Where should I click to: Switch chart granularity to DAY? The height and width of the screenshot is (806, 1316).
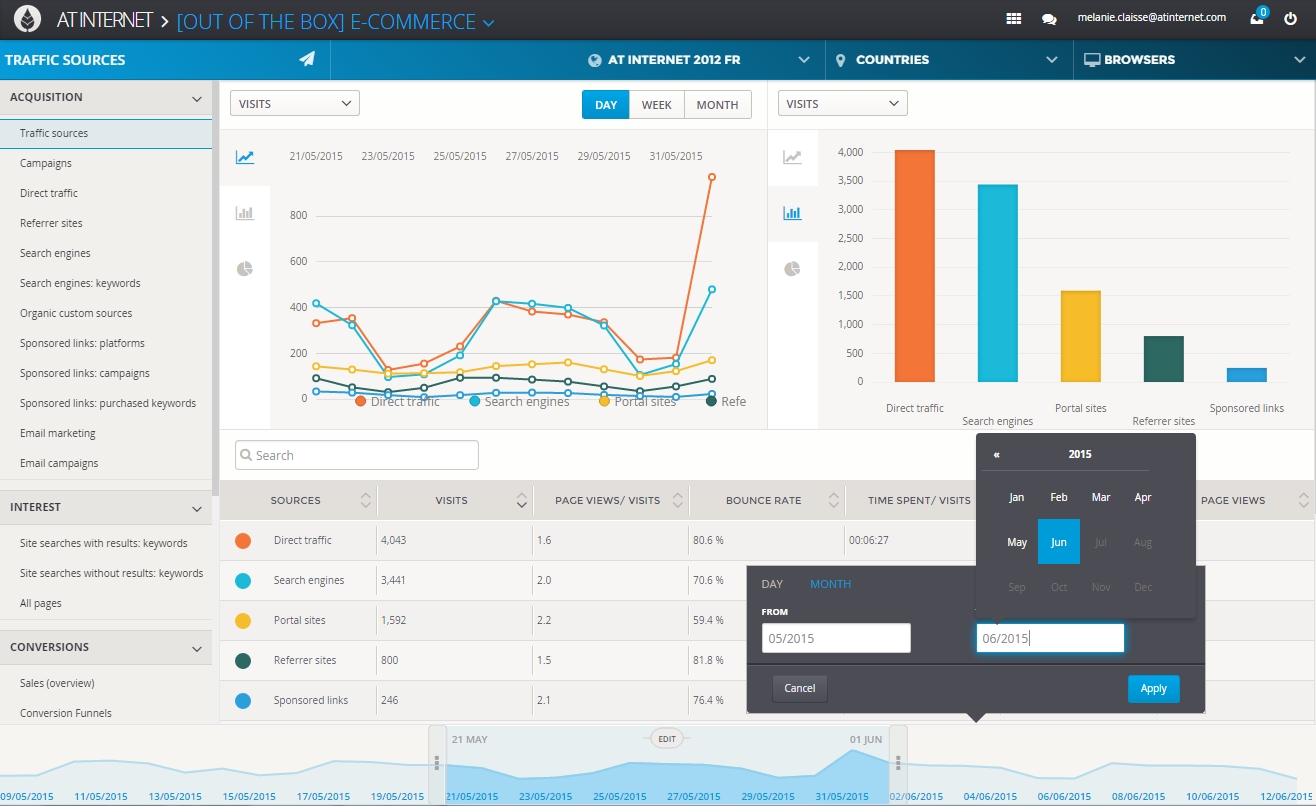(x=606, y=105)
